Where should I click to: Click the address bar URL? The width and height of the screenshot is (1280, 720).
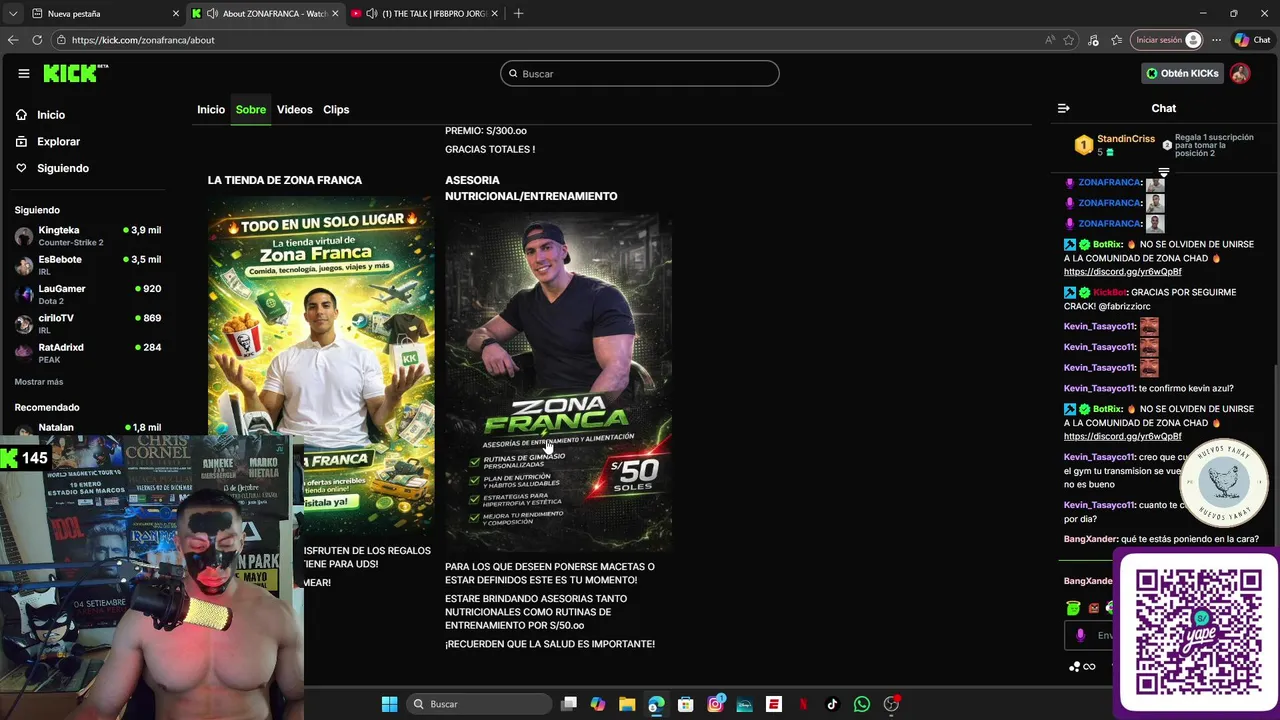(143, 40)
